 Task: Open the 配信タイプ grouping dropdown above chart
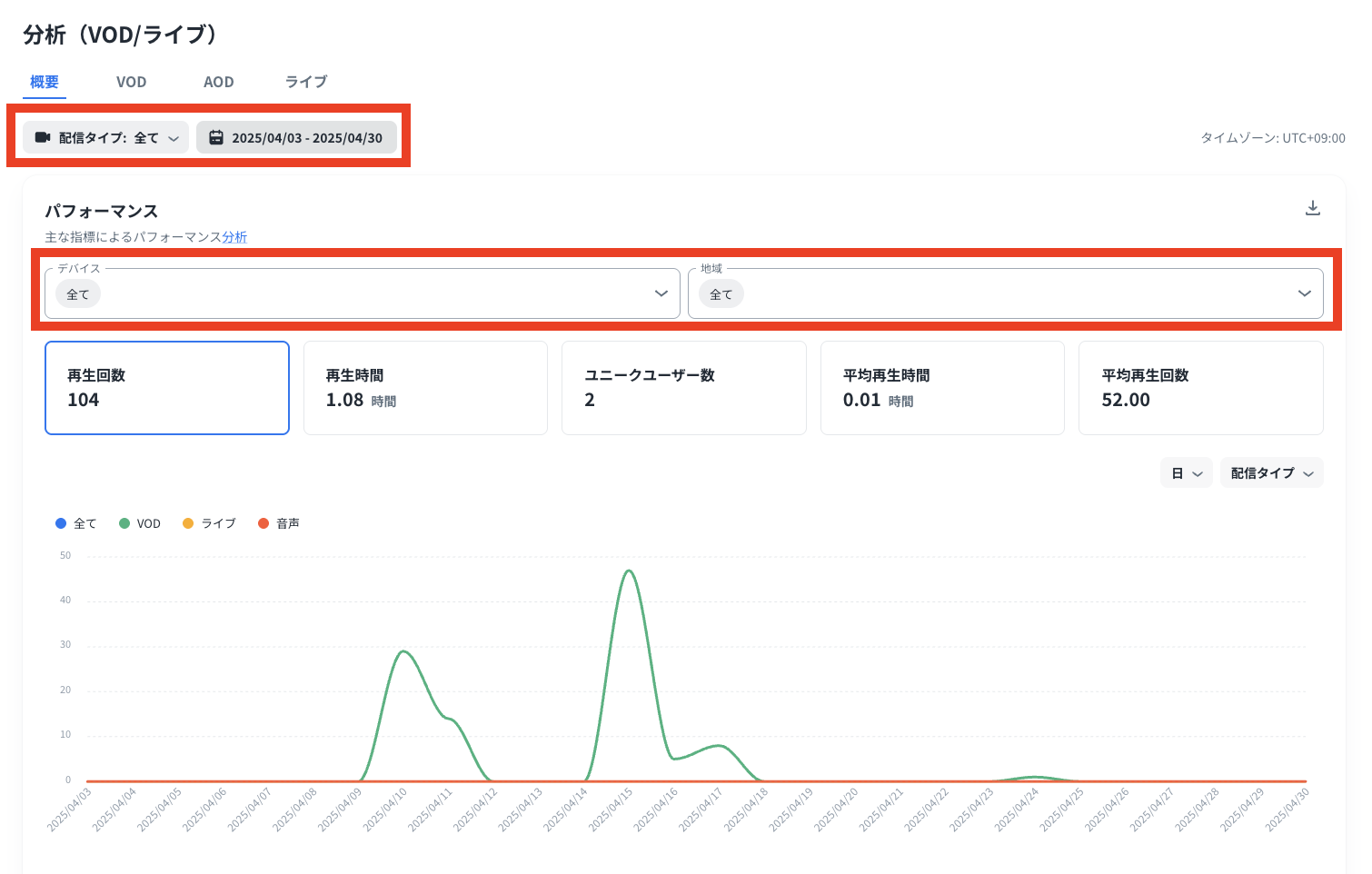coord(1271,473)
